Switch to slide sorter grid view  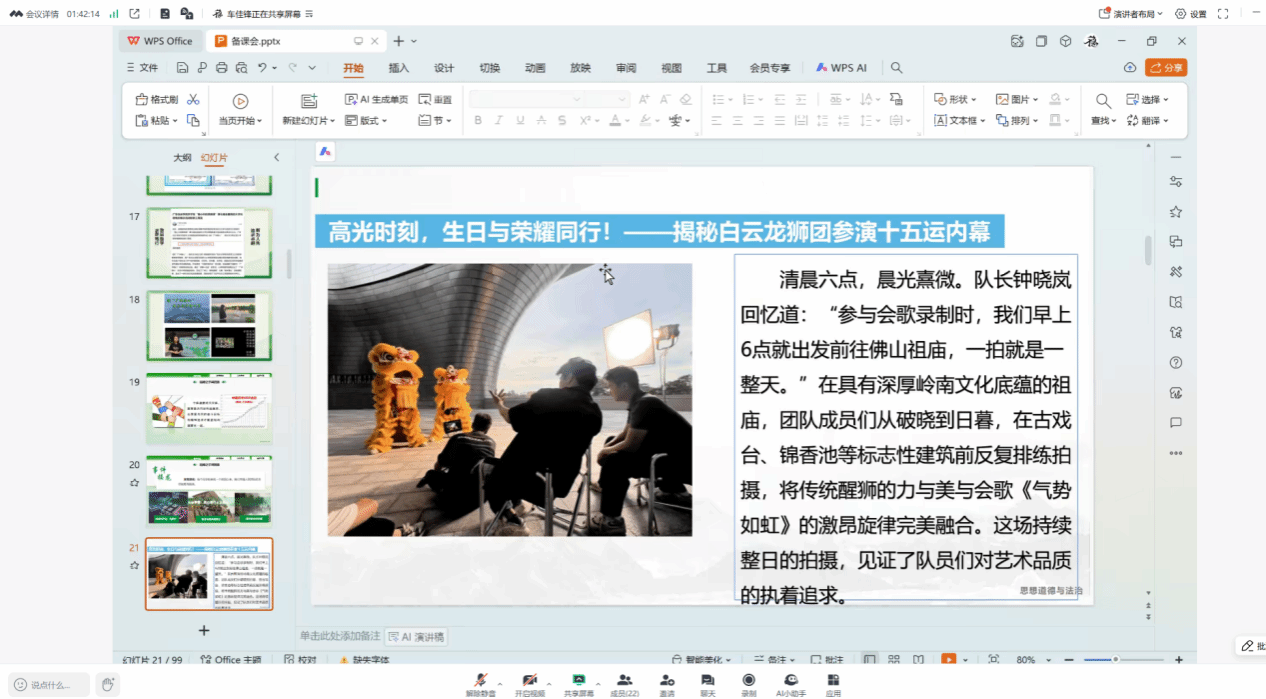click(x=893, y=660)
